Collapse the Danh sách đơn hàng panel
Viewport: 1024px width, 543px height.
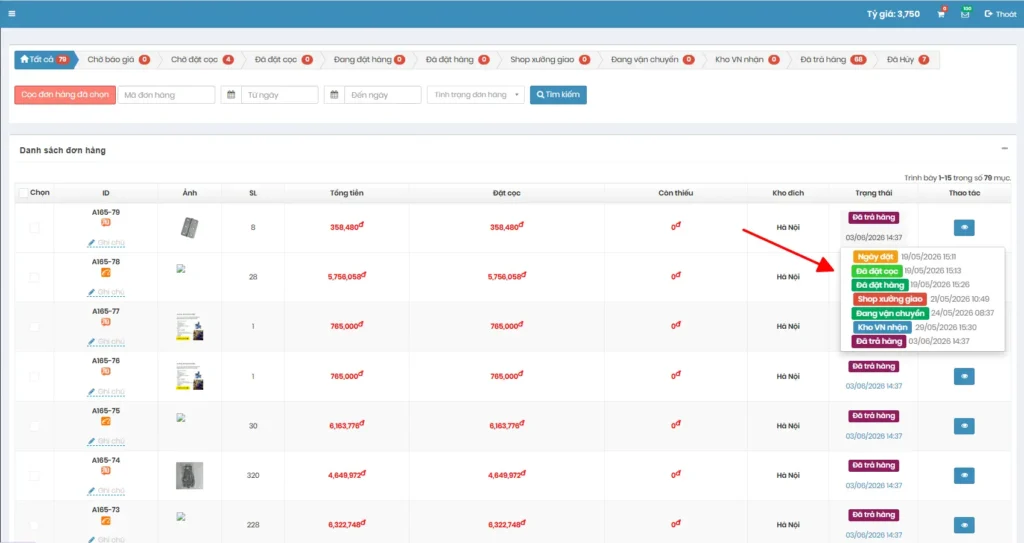1004,148
